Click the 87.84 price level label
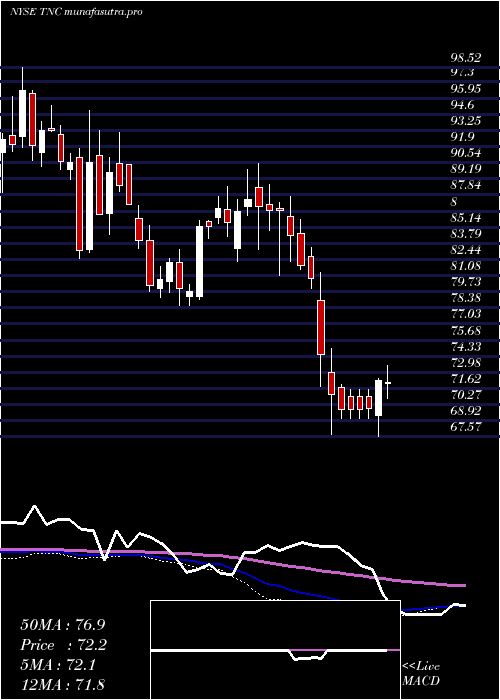 466,185
